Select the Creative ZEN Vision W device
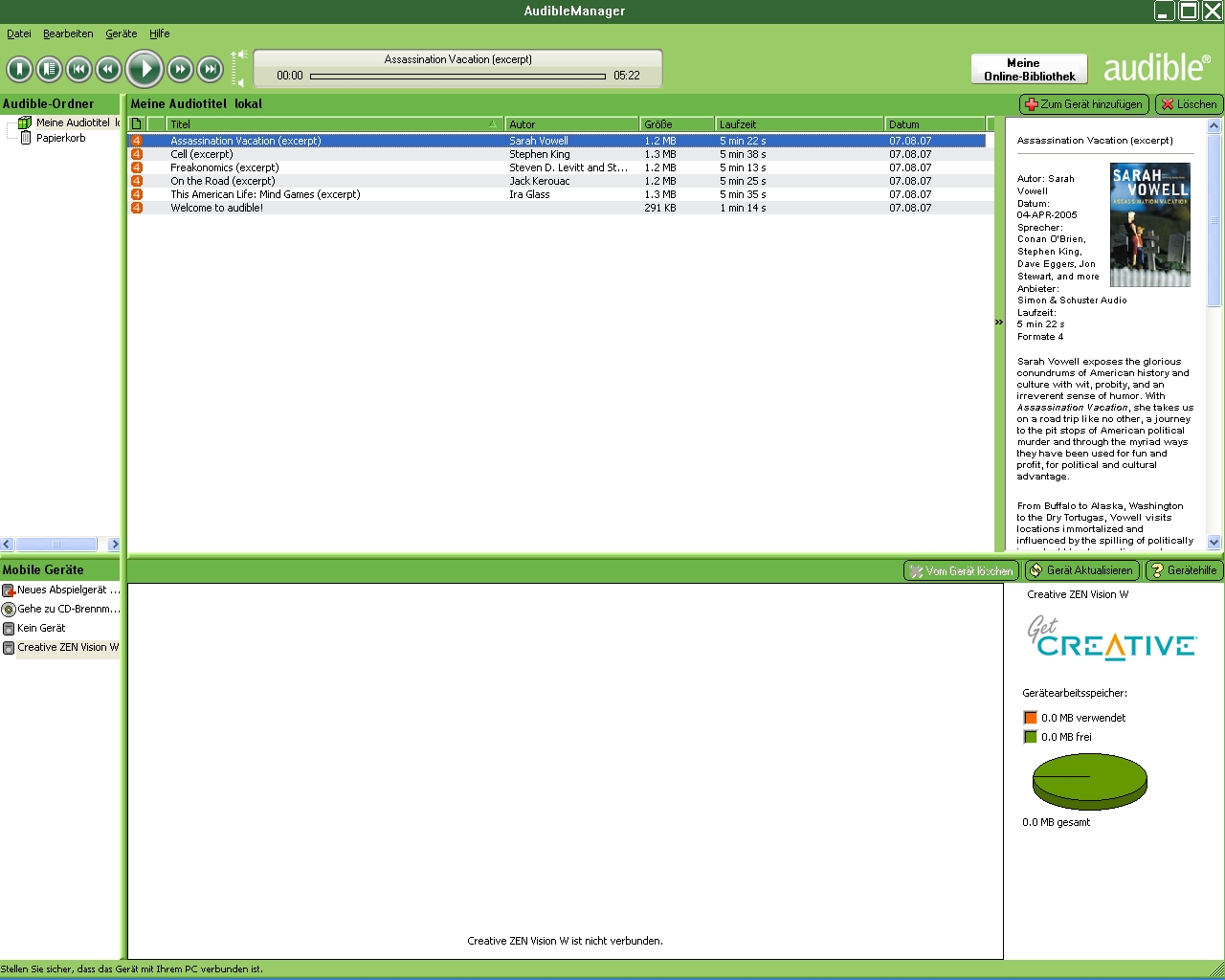 click(x=67, y=647)
